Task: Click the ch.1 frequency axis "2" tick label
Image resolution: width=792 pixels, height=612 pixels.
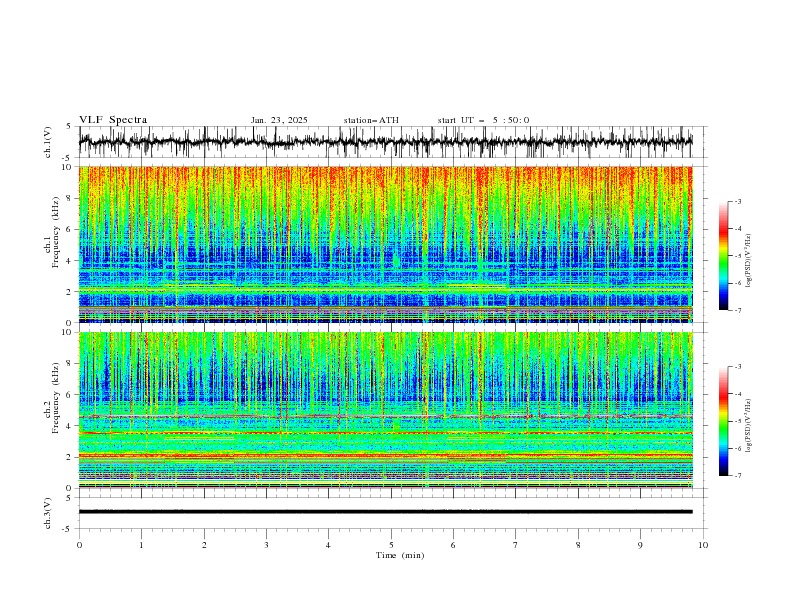Action: (x=70, y=291)
